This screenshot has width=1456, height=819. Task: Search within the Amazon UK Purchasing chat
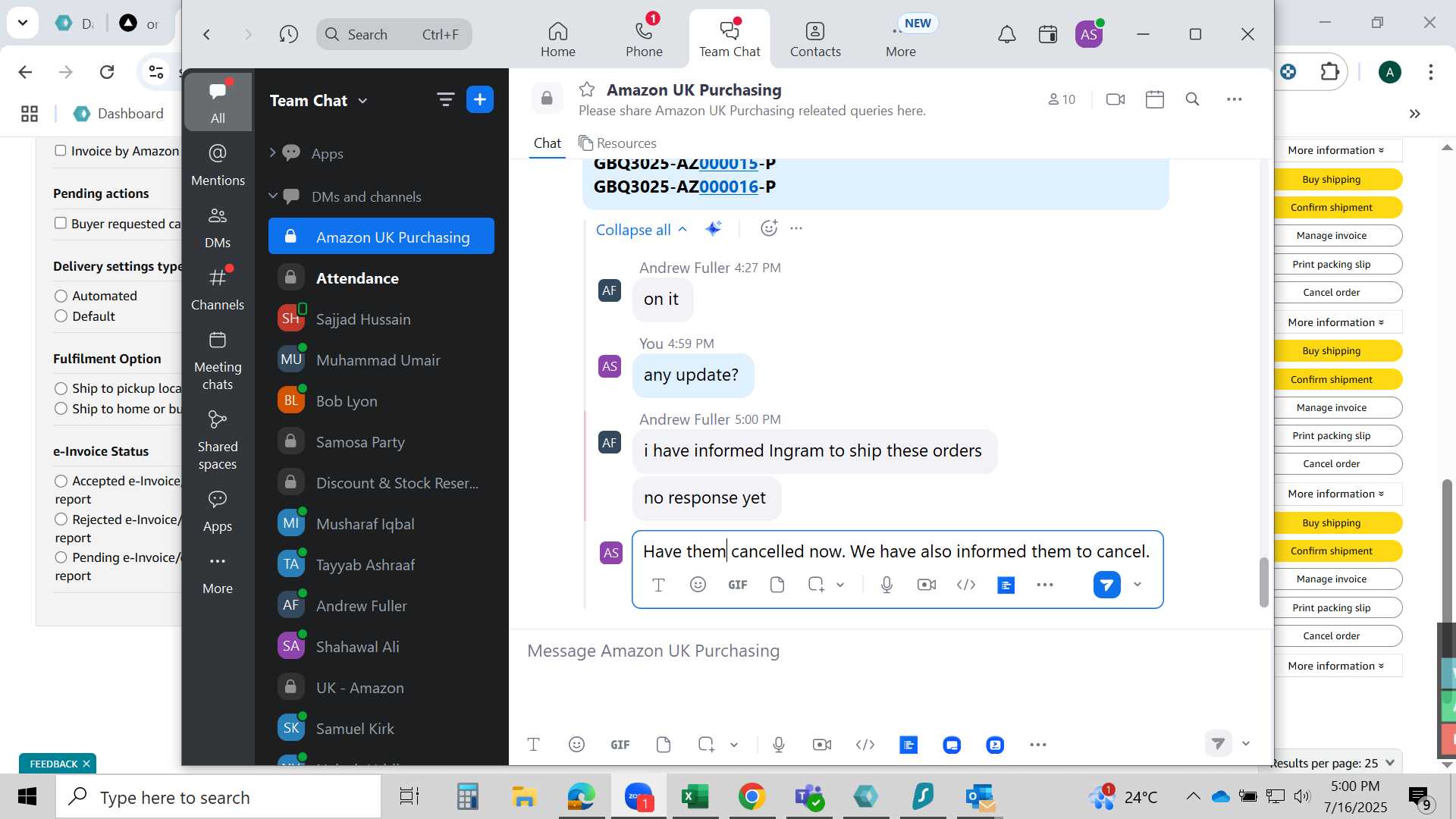point(1193,99)
